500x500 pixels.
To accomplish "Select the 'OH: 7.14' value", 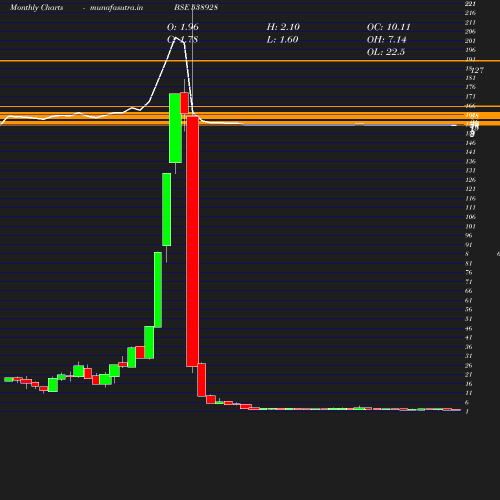I will click(386, 40).
